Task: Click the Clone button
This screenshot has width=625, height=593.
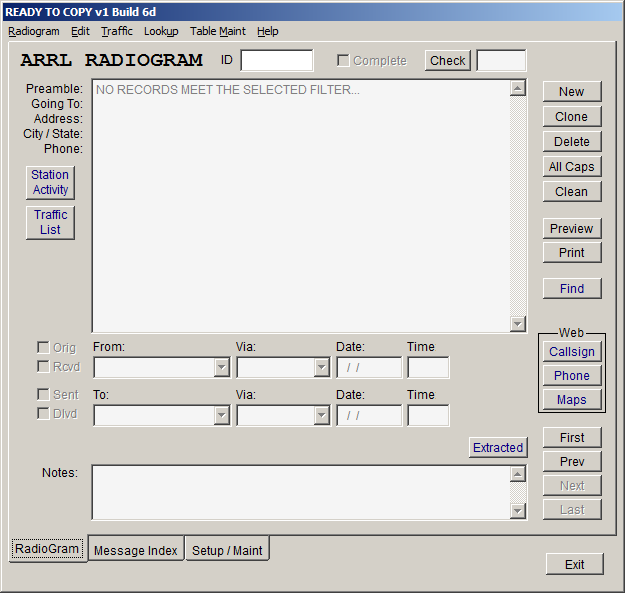Action: click(572, 117)
